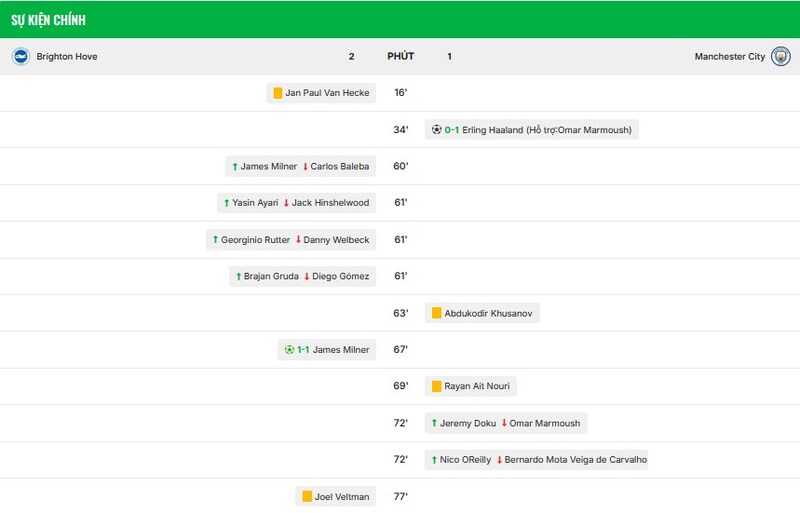Click the green ball icon for Milner's goal
The image size is (800, 513).
click(289, 350)
